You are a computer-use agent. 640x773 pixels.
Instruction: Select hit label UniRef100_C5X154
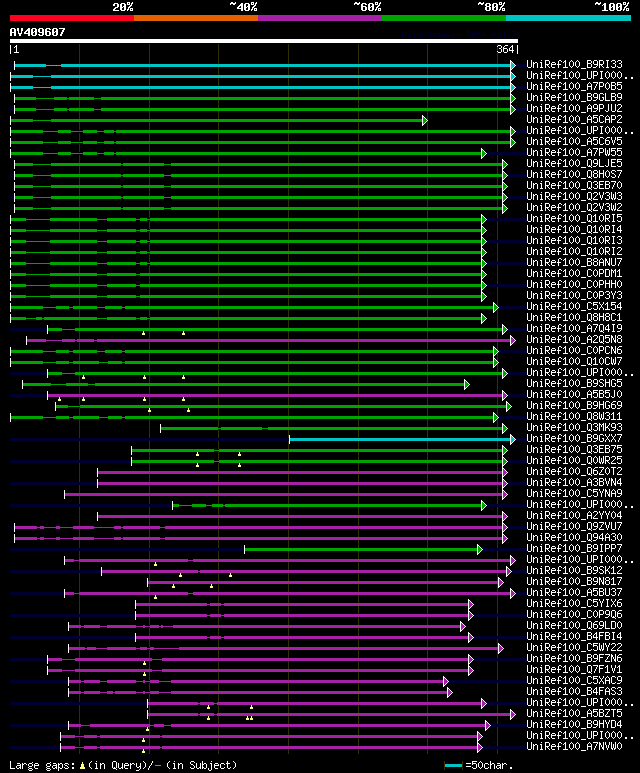pyautogui.click(x=574, y=307)
